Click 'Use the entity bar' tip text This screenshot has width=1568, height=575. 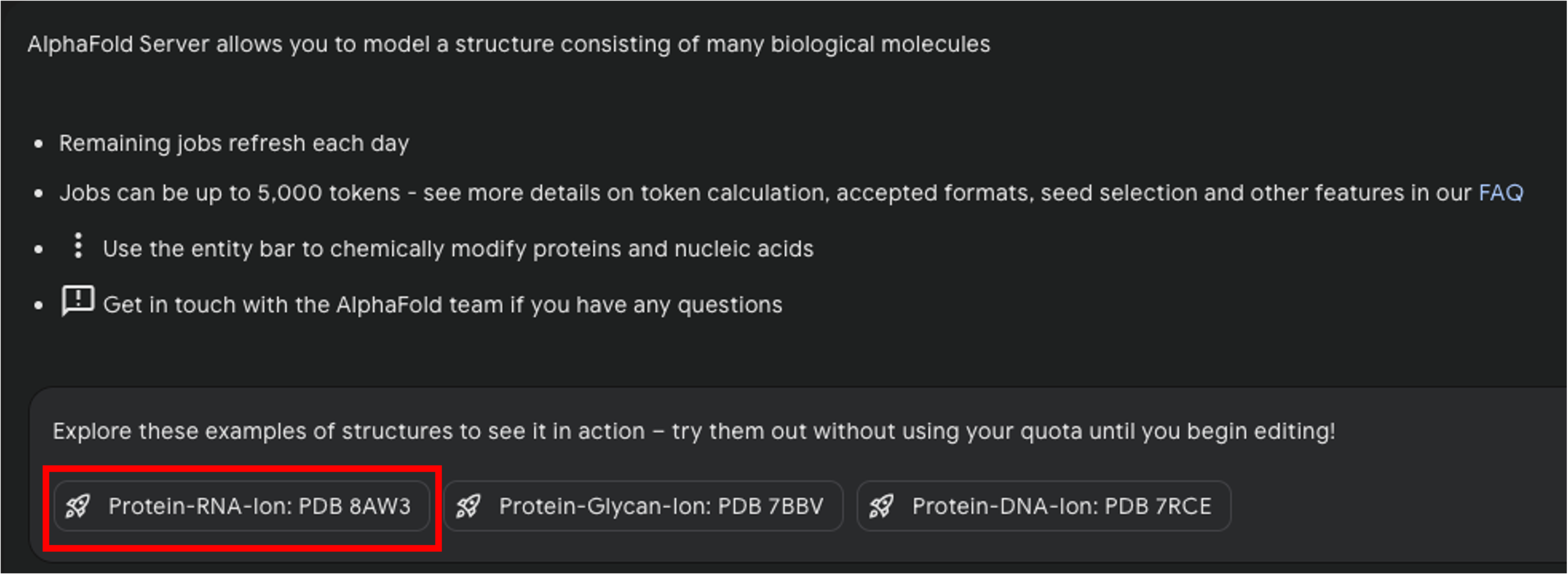(458, 249)
